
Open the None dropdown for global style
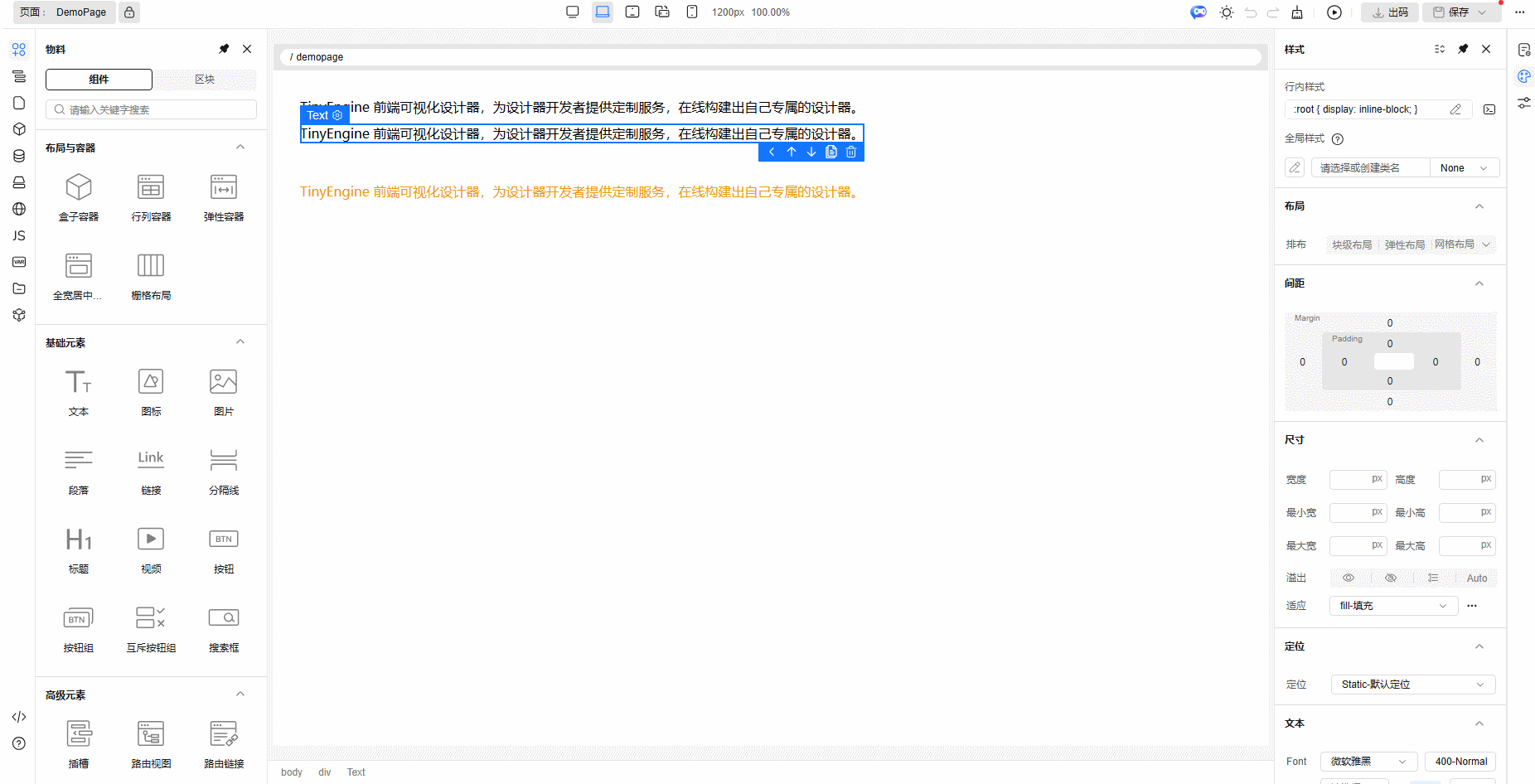pyautogui.click(x=1465, y=168)
